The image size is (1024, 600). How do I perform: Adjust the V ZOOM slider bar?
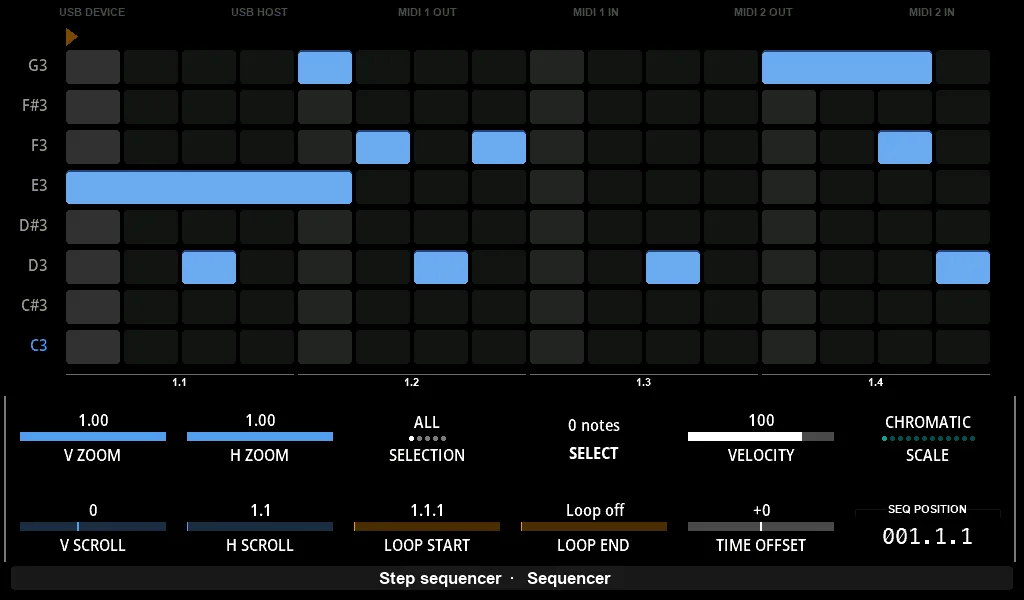pyautogui.click(x=93, y=437)
